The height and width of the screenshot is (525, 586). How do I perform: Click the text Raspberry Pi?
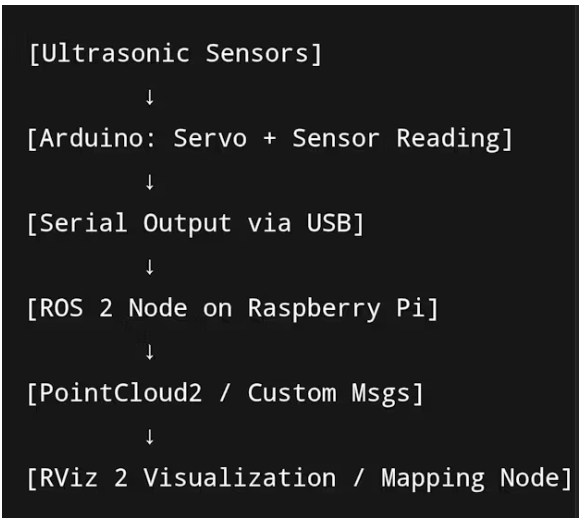(337, 309)
